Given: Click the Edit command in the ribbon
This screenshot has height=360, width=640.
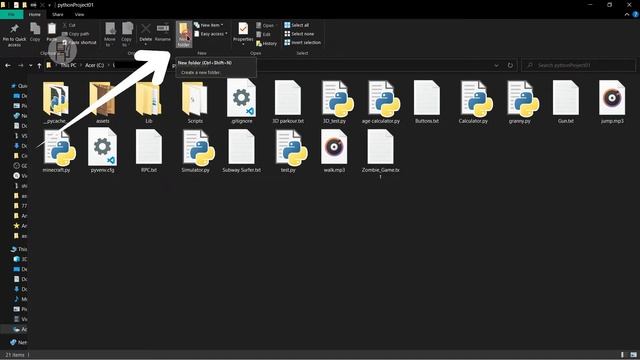Looking at the screenshot, I should (264, 34).
